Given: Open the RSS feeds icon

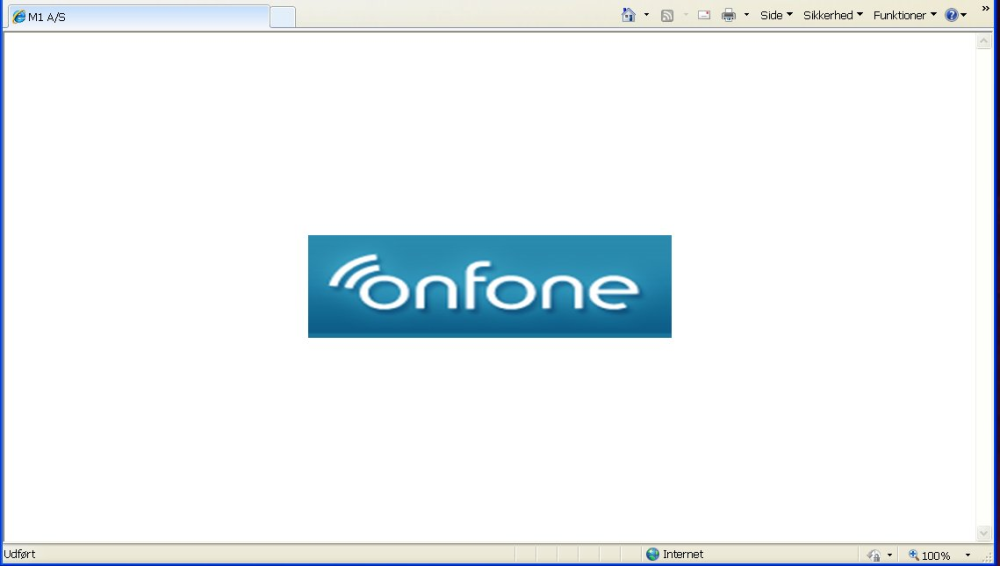Looking at the screenshot, I should pyautogui.click(x=667, y=15).
